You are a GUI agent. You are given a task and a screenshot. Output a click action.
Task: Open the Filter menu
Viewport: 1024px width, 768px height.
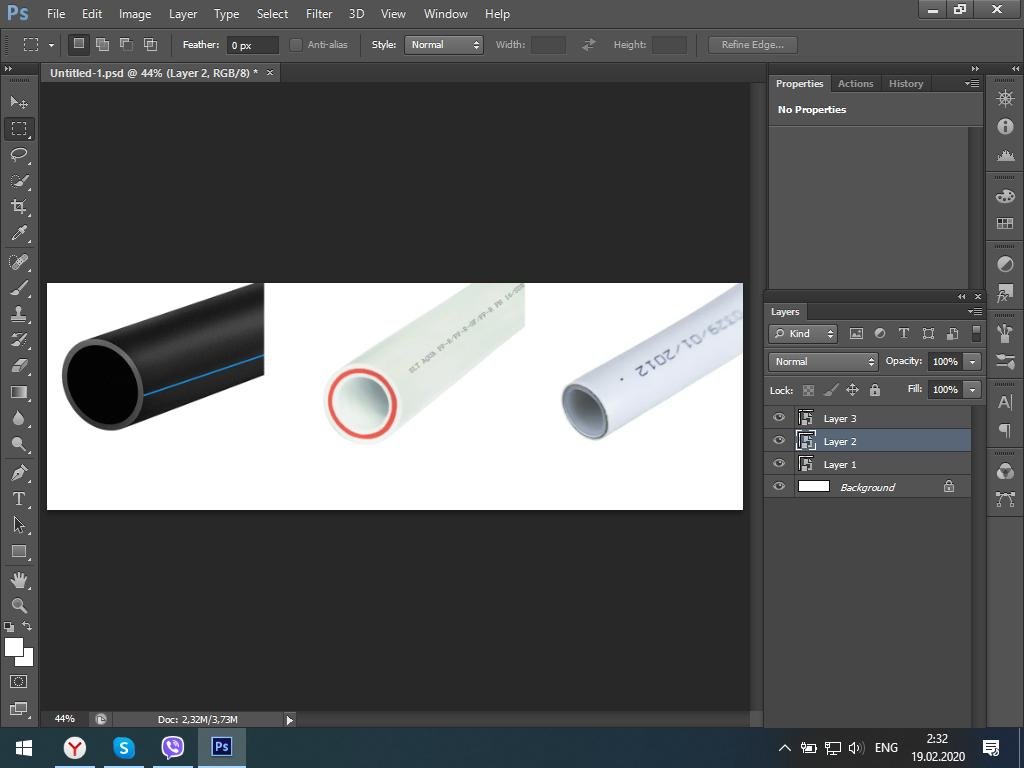[x=319, y=14]
